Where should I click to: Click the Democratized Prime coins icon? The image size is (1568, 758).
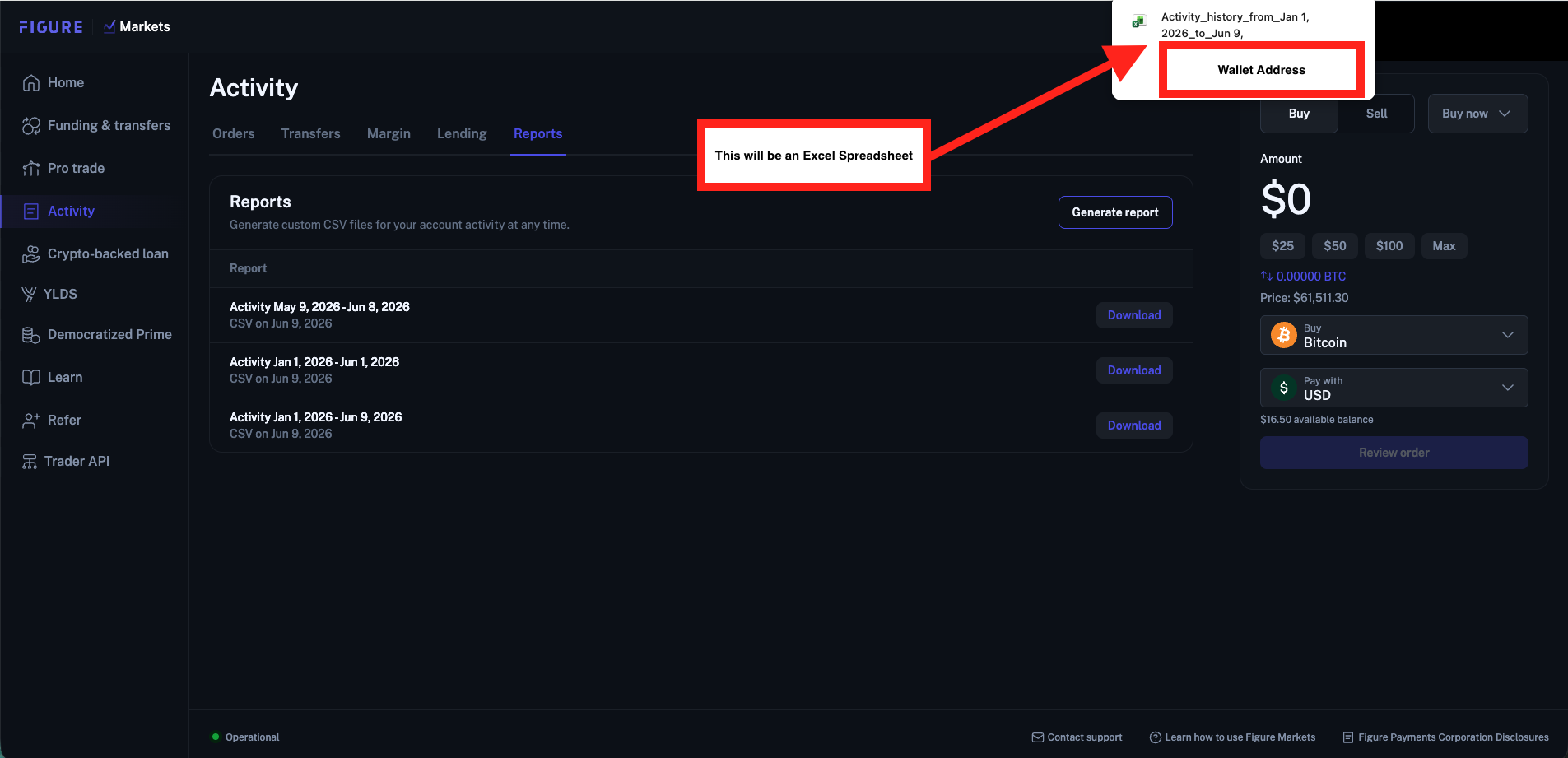click(31, 335)
